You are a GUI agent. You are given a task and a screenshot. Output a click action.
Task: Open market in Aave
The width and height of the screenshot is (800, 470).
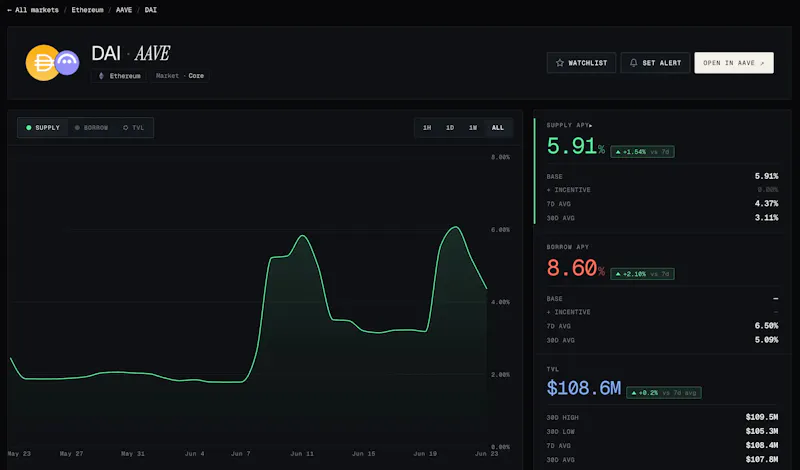[734, 63]
